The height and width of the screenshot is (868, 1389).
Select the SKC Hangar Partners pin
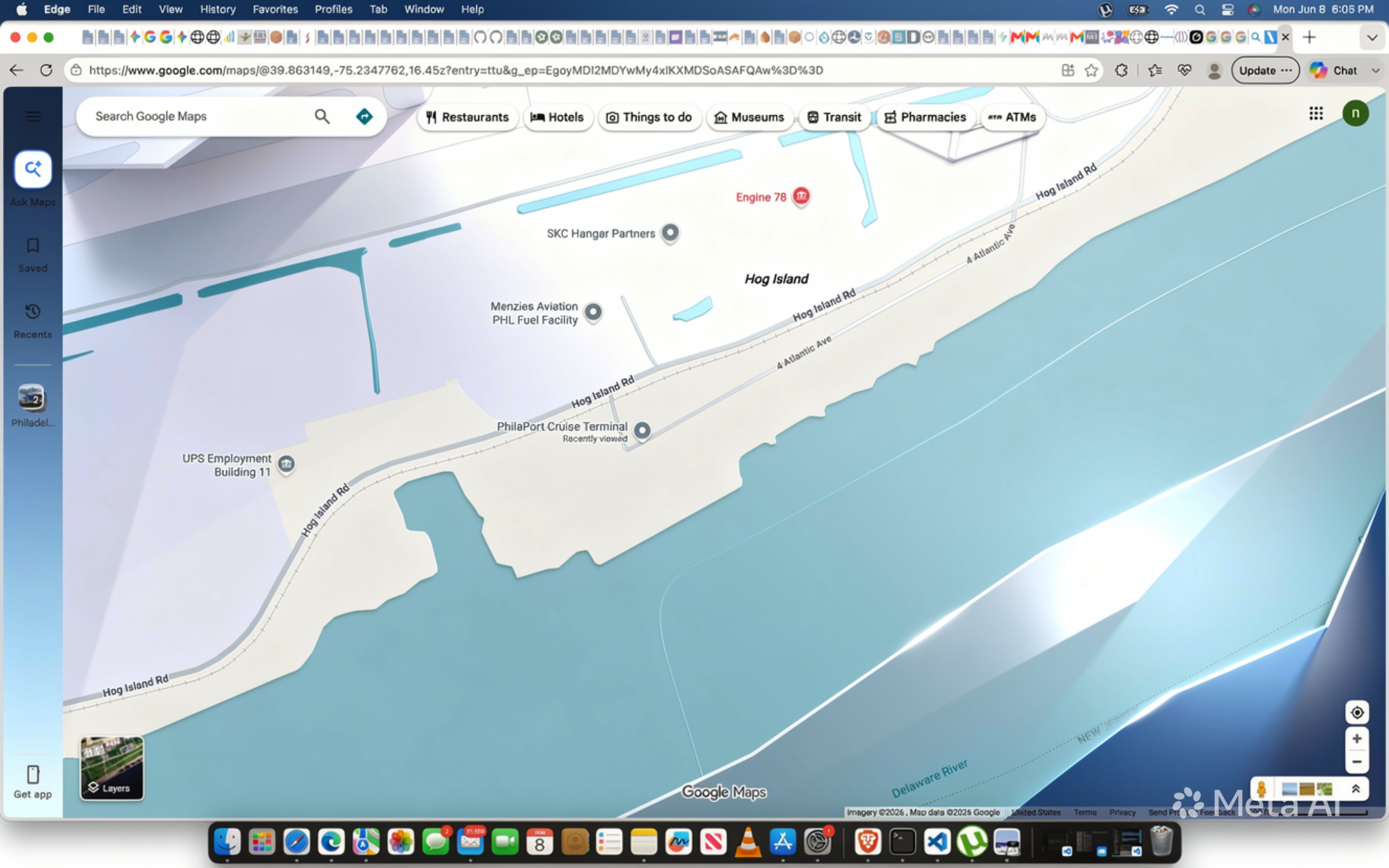670,233
